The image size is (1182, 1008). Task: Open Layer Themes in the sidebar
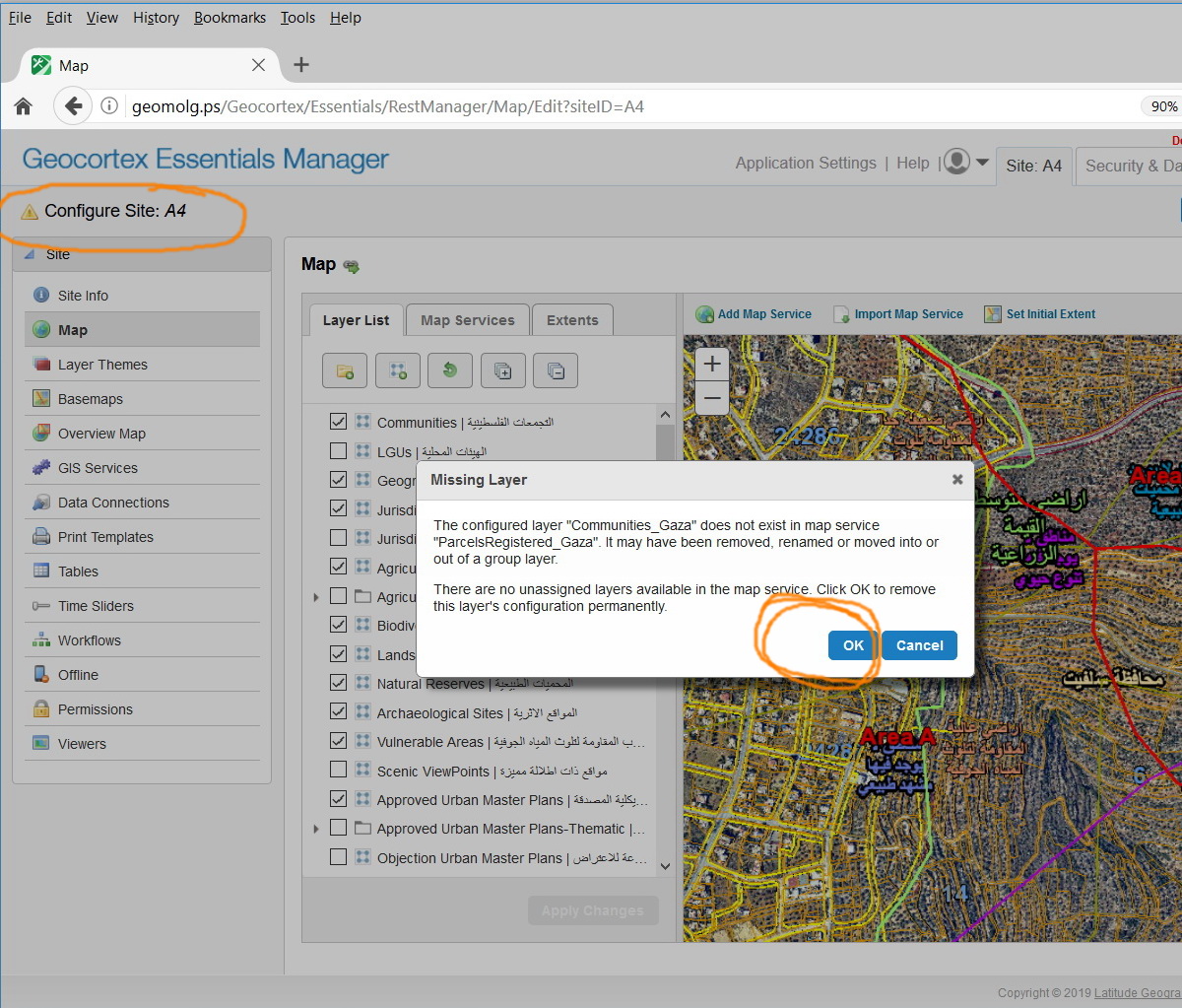(x=142, y=365)
